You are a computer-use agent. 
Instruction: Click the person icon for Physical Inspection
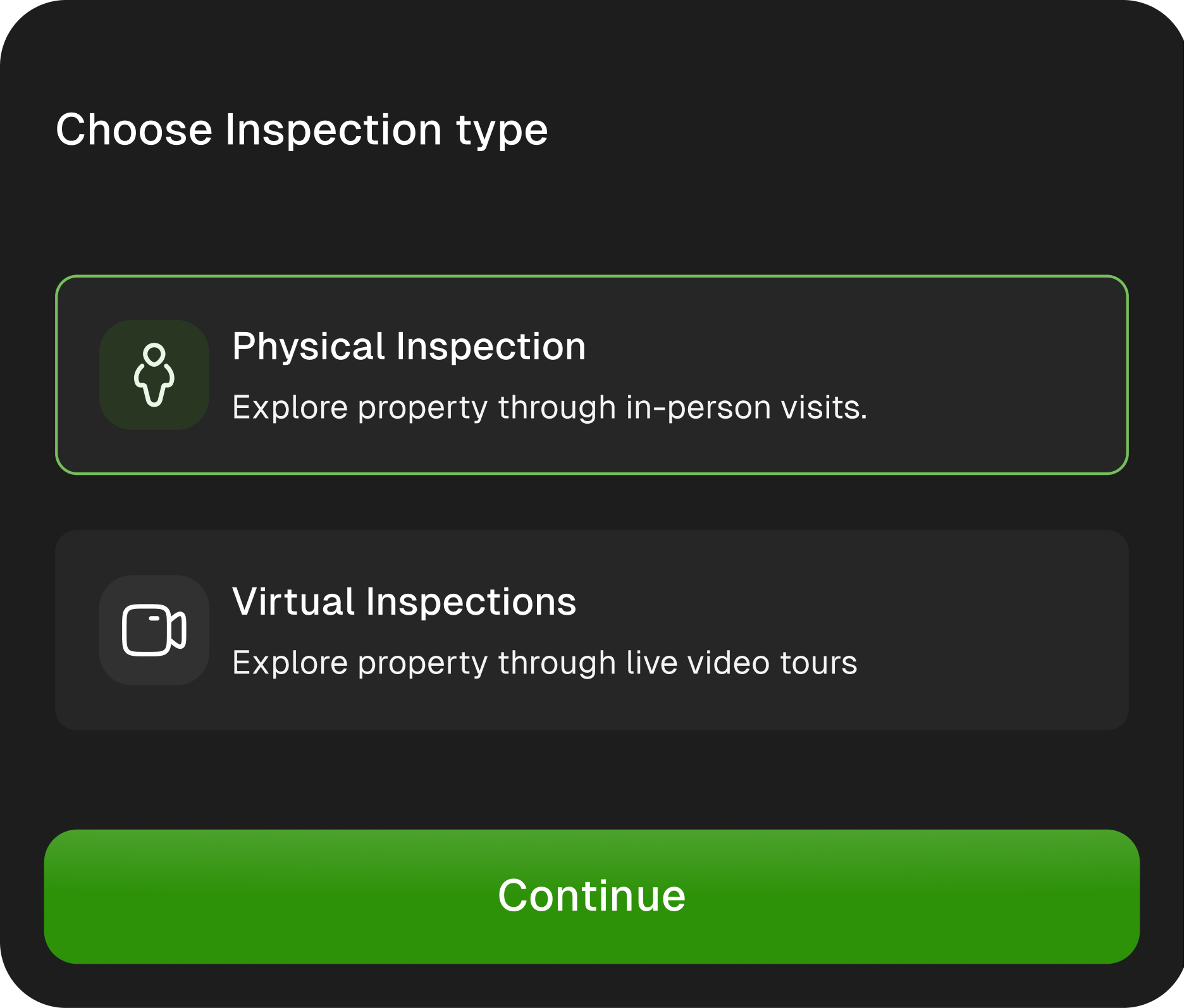154,374
